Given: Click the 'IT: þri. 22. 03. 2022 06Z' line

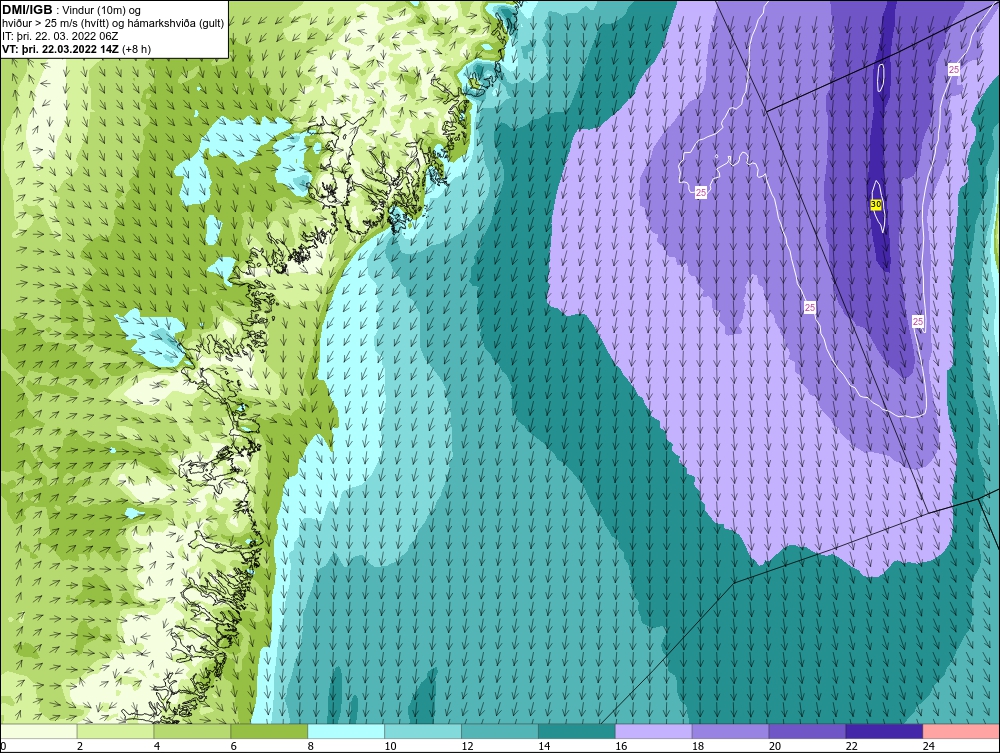Looking at the screenshot, I should (60, 36).
